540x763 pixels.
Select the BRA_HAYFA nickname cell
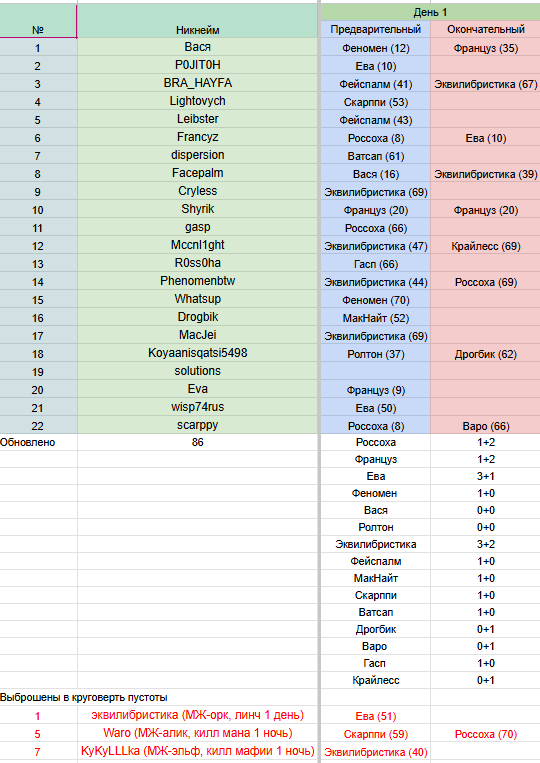198,83
